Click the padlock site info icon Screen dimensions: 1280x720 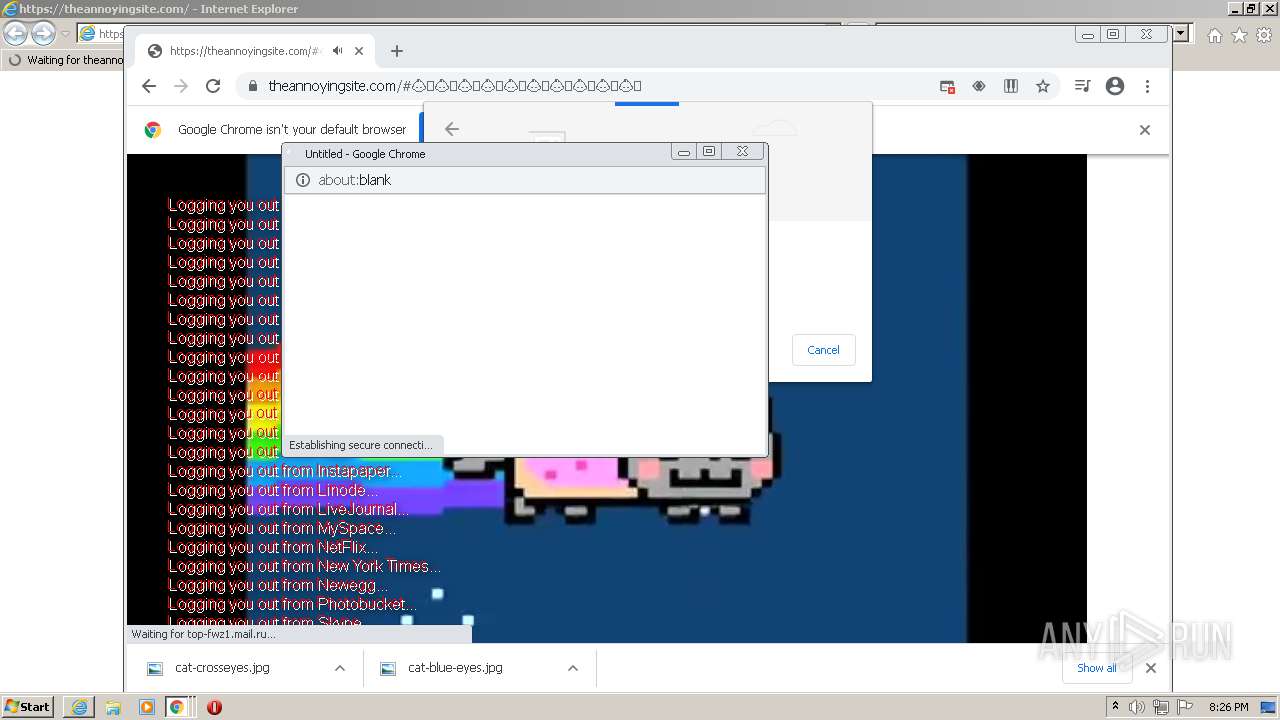252,86
